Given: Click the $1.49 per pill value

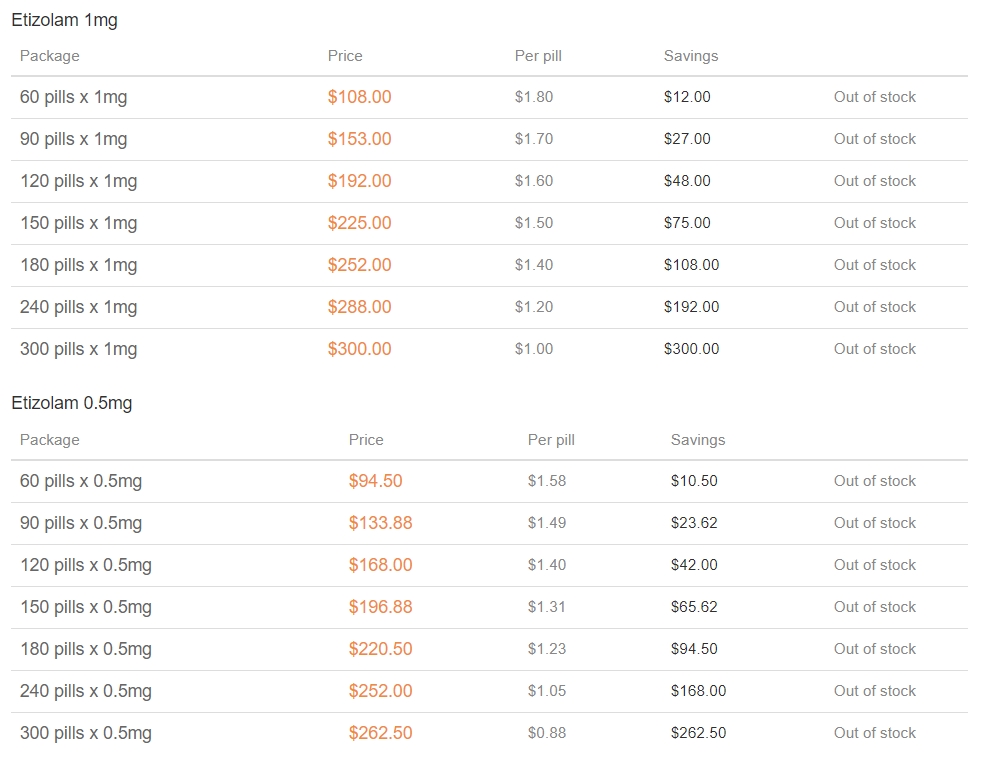Looking at the screenshot, I should pos(547,523).
